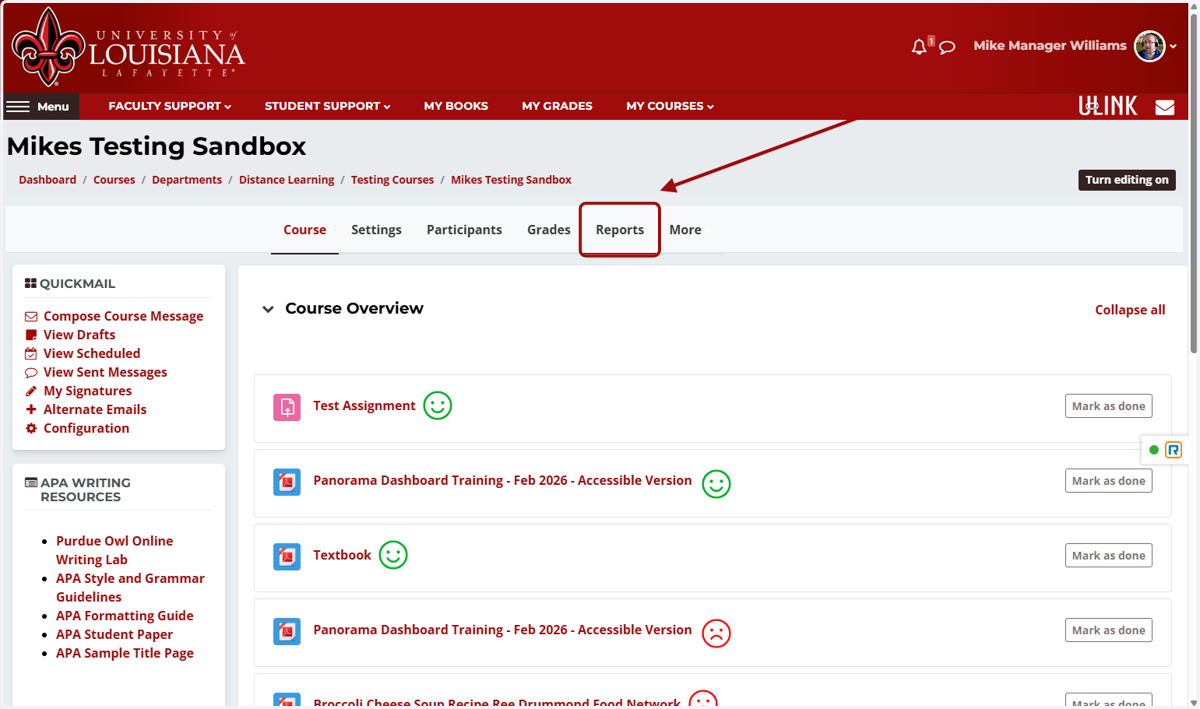Click the Textbook PDF file icon

[x=287, y=556]
